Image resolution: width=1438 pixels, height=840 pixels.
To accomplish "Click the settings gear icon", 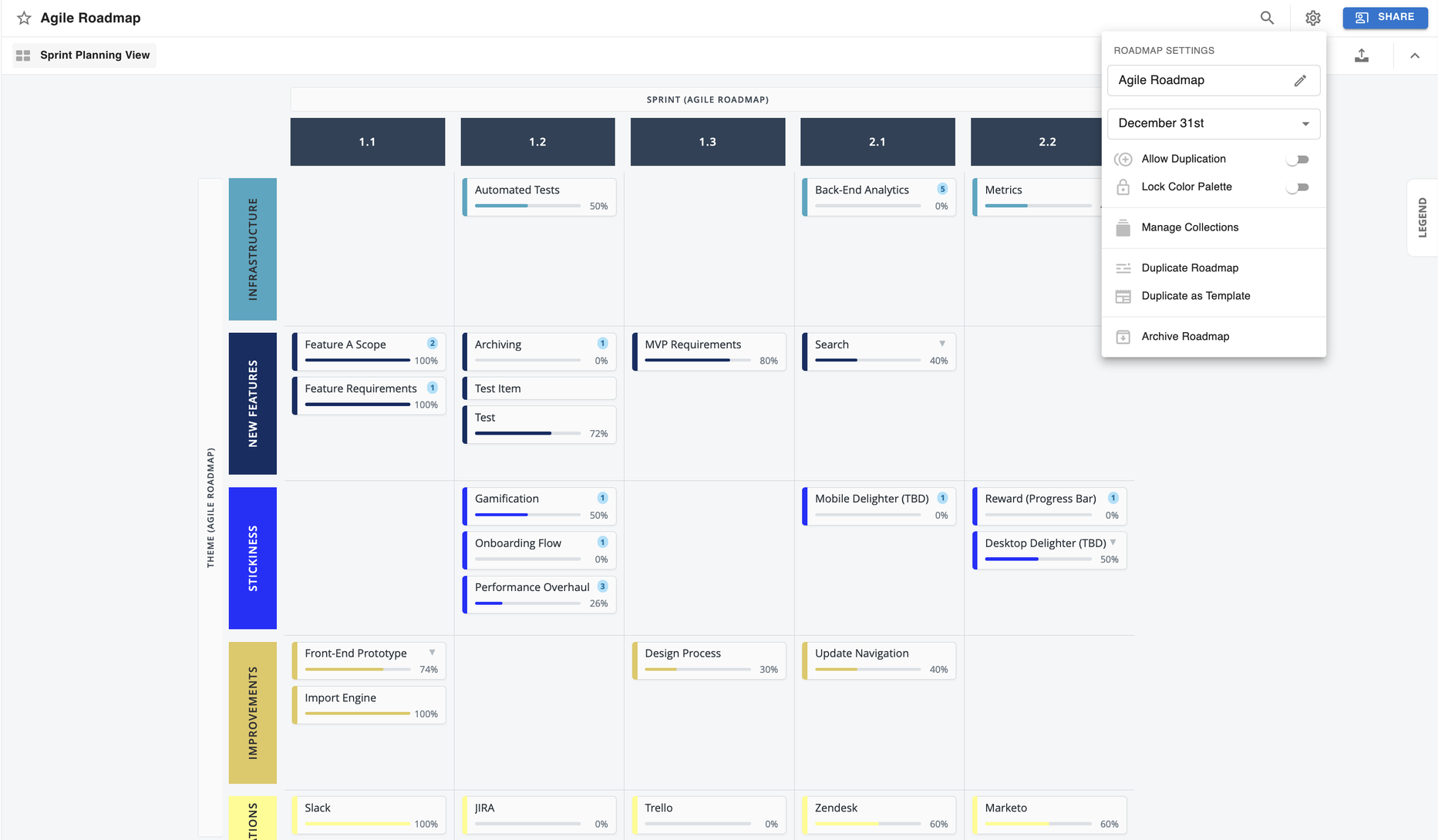I will point(1312,18).
